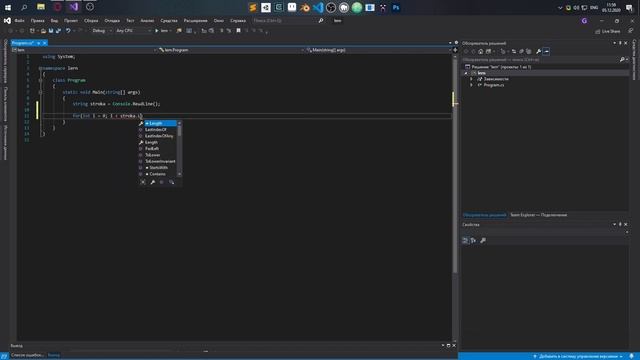Click the toolbar search magnifier icon
Screen dimensions: 640x360
pyautogui.click(x=321, y=20)
